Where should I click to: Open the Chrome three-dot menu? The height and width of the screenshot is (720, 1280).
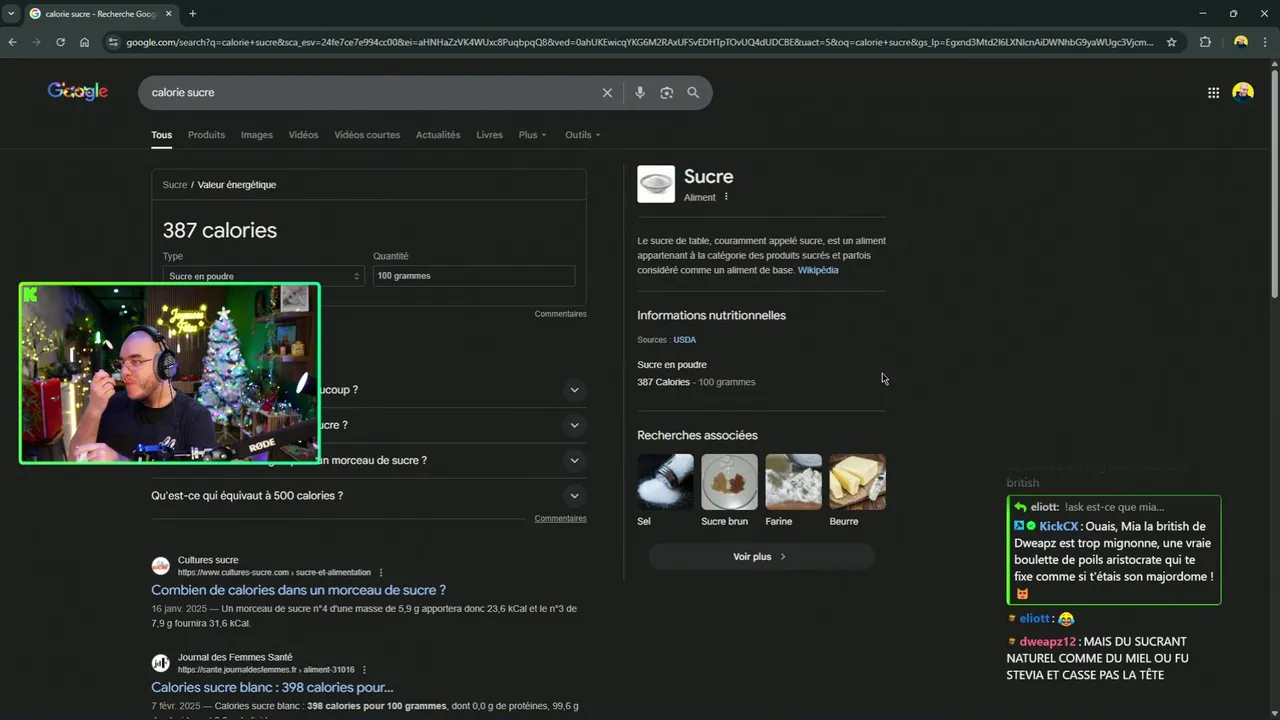(1265, 42)
